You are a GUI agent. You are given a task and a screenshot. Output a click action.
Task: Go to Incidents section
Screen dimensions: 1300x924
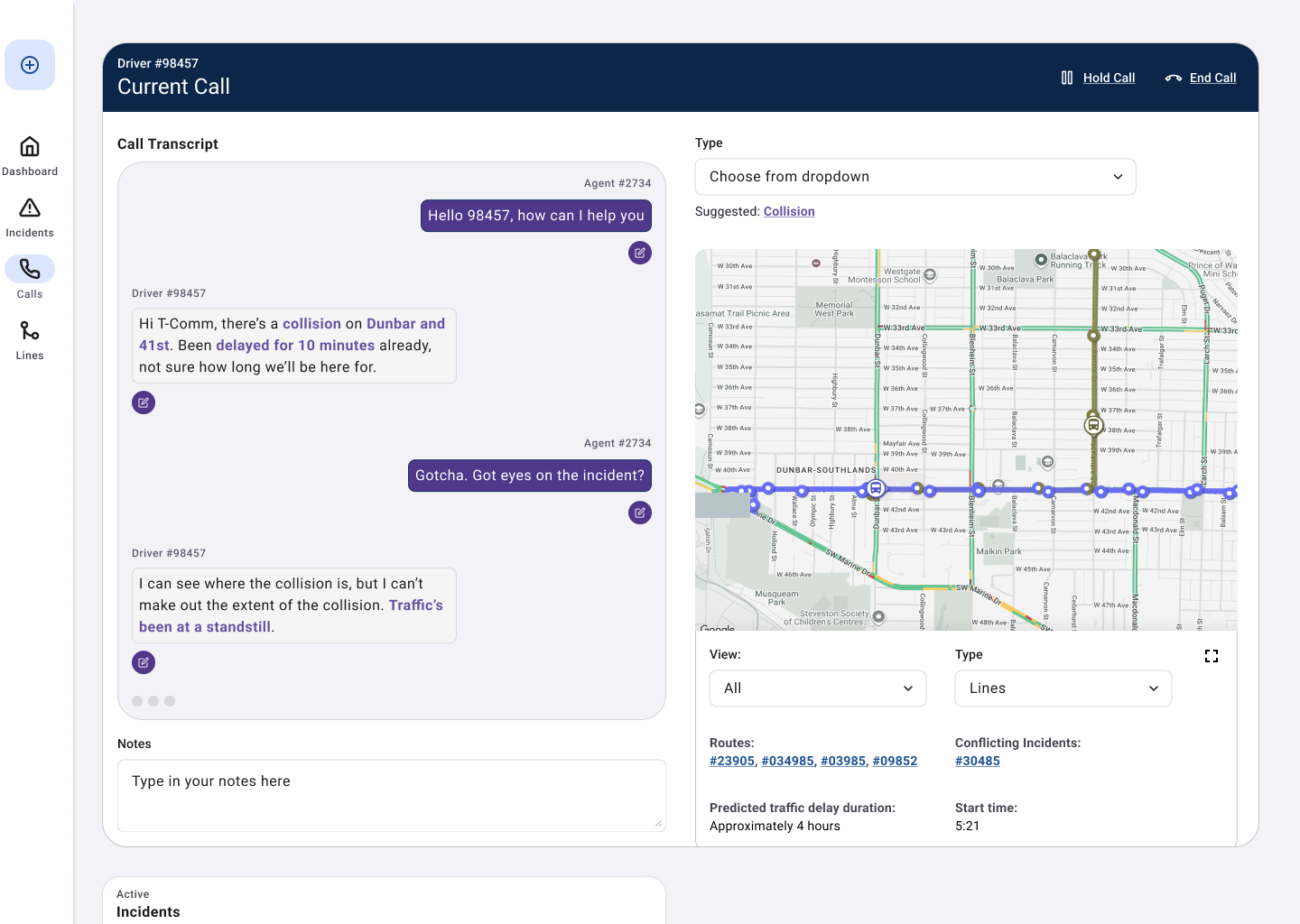(30, 217)
